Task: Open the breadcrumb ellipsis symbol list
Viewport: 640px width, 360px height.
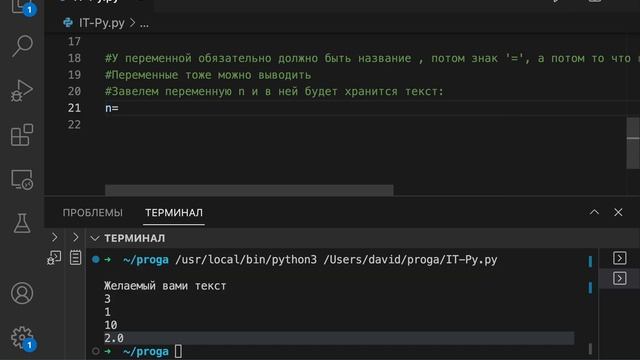Action: tap(144, 24)
